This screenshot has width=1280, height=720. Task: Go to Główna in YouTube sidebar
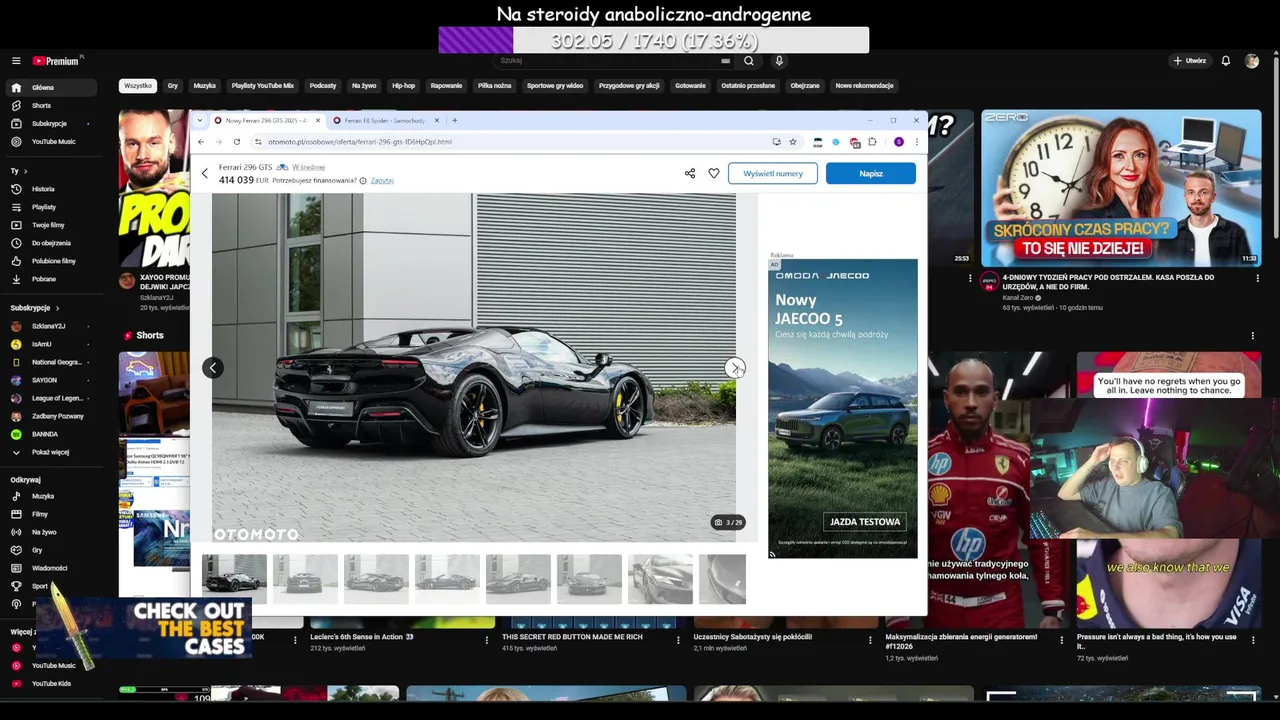pos(52,88)
